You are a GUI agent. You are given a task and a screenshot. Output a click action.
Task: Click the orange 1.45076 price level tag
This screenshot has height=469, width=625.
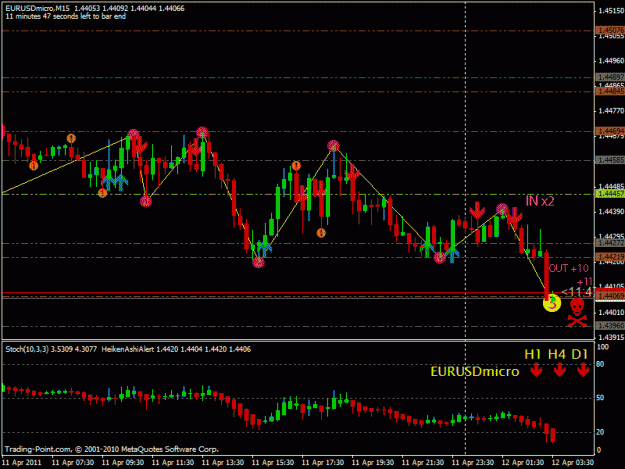point(610,30)
